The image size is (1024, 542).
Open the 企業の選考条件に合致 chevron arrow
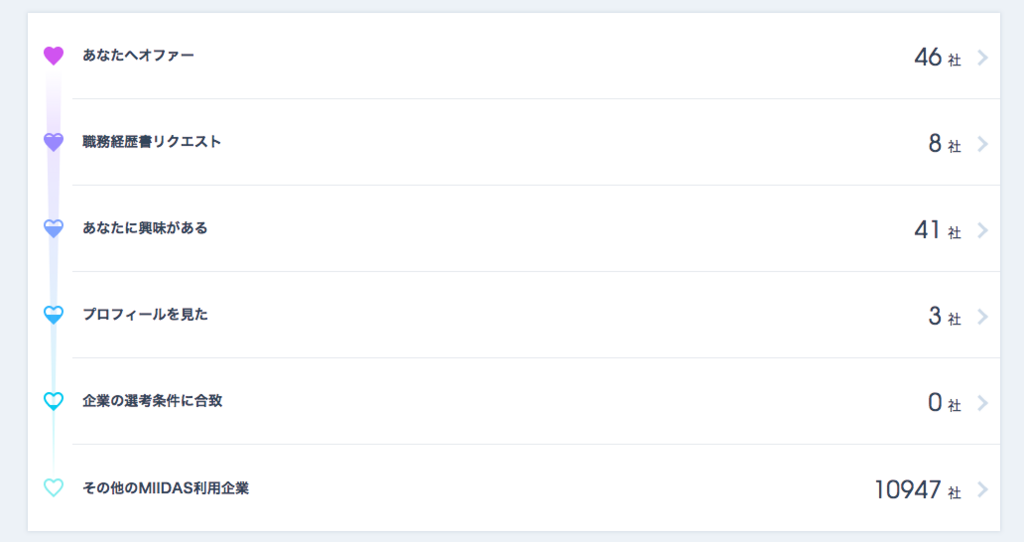[x=982, y=403]
